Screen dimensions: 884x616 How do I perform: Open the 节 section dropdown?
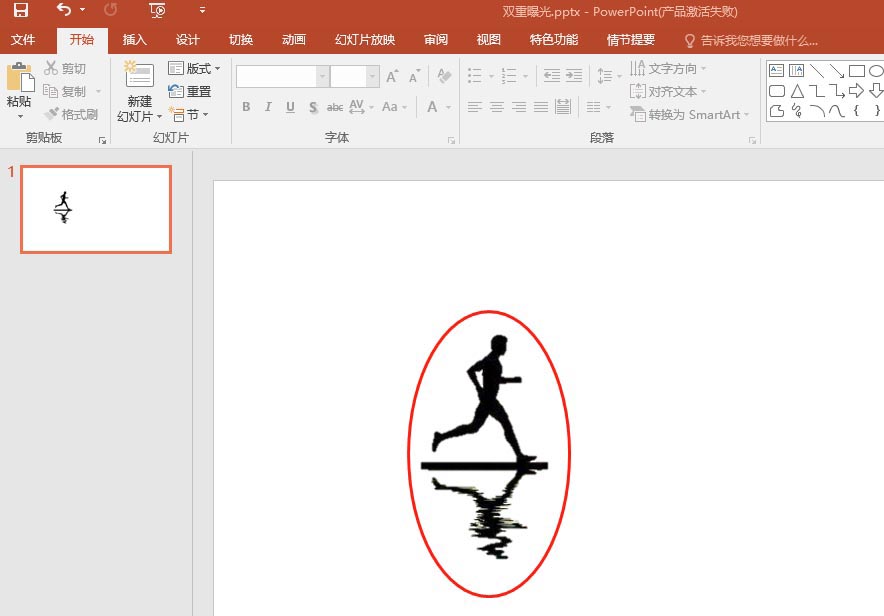click(x=188, y=114)
